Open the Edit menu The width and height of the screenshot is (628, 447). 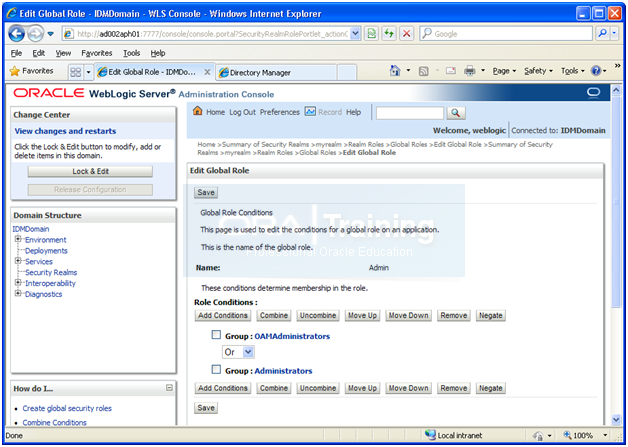pyautogui.click(x=38, y=53)
